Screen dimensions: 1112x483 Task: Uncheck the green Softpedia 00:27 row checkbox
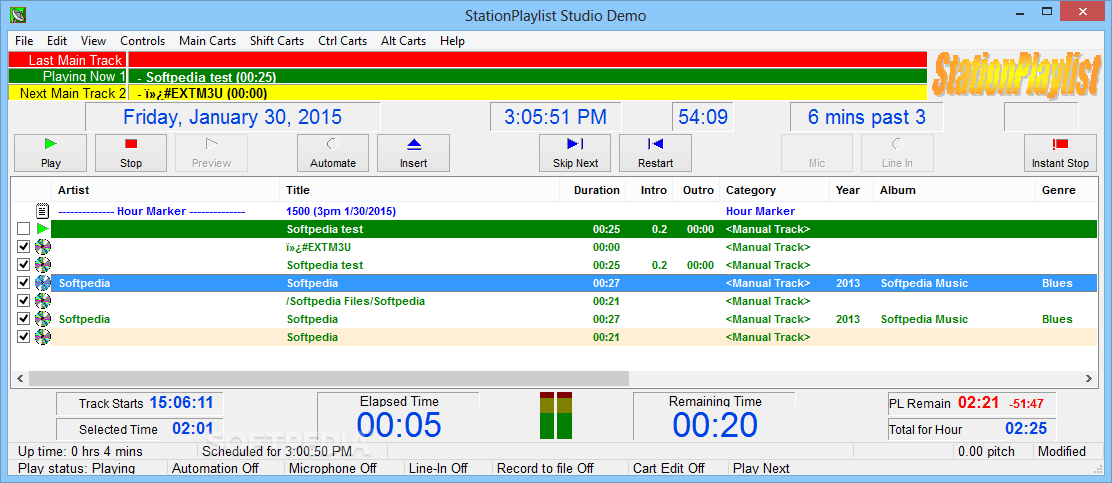pos(23,318)
